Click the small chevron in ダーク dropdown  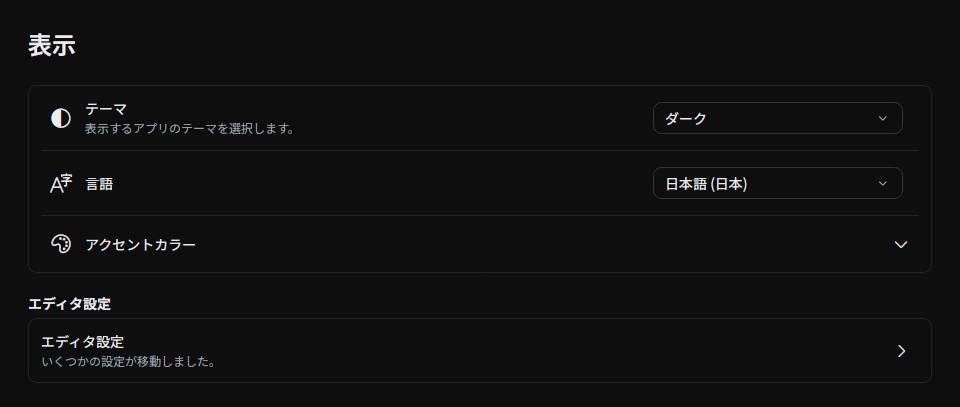click(x=882, y=118)
